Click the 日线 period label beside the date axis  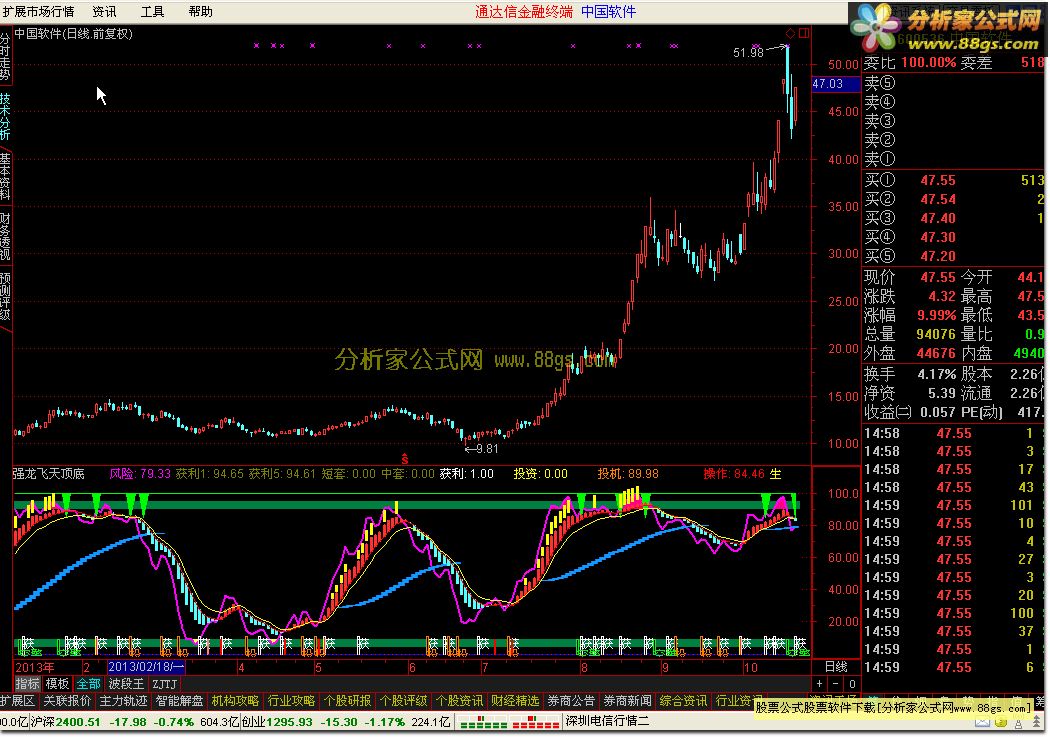[x=836, y=667]
